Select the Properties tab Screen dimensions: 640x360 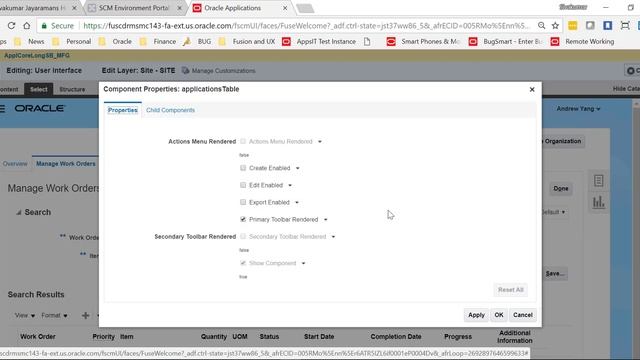[122, 110]
